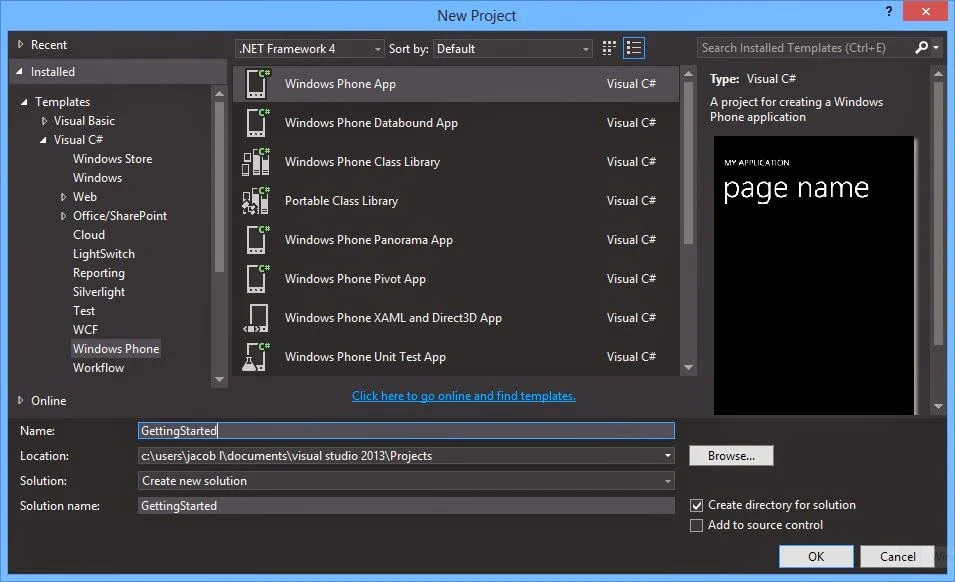
Task: Click the 'page name' preview thumbnail
Action: point(814,275)
